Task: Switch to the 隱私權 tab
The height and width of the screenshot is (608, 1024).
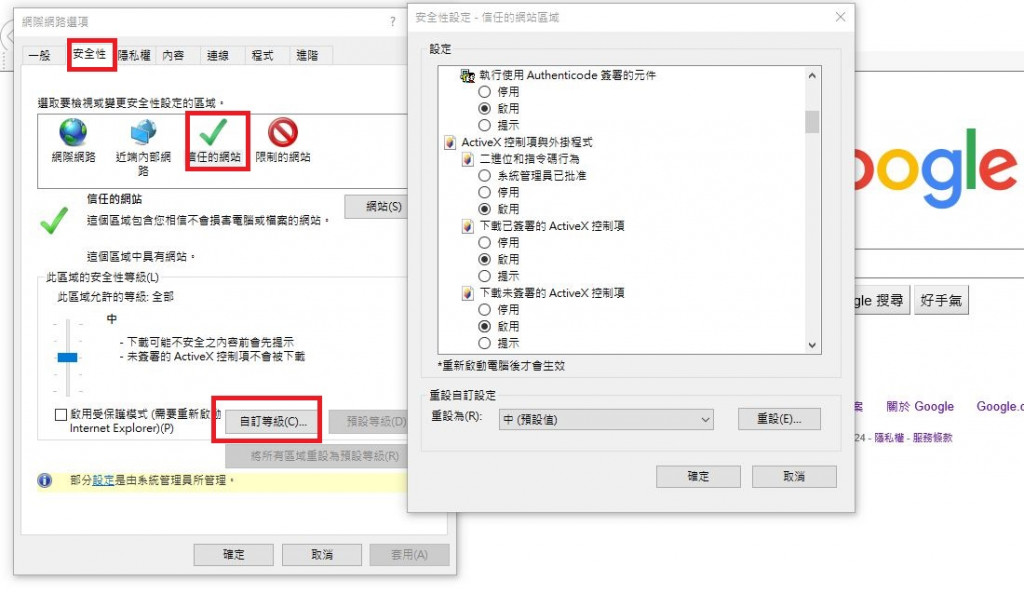Action: 135,56
